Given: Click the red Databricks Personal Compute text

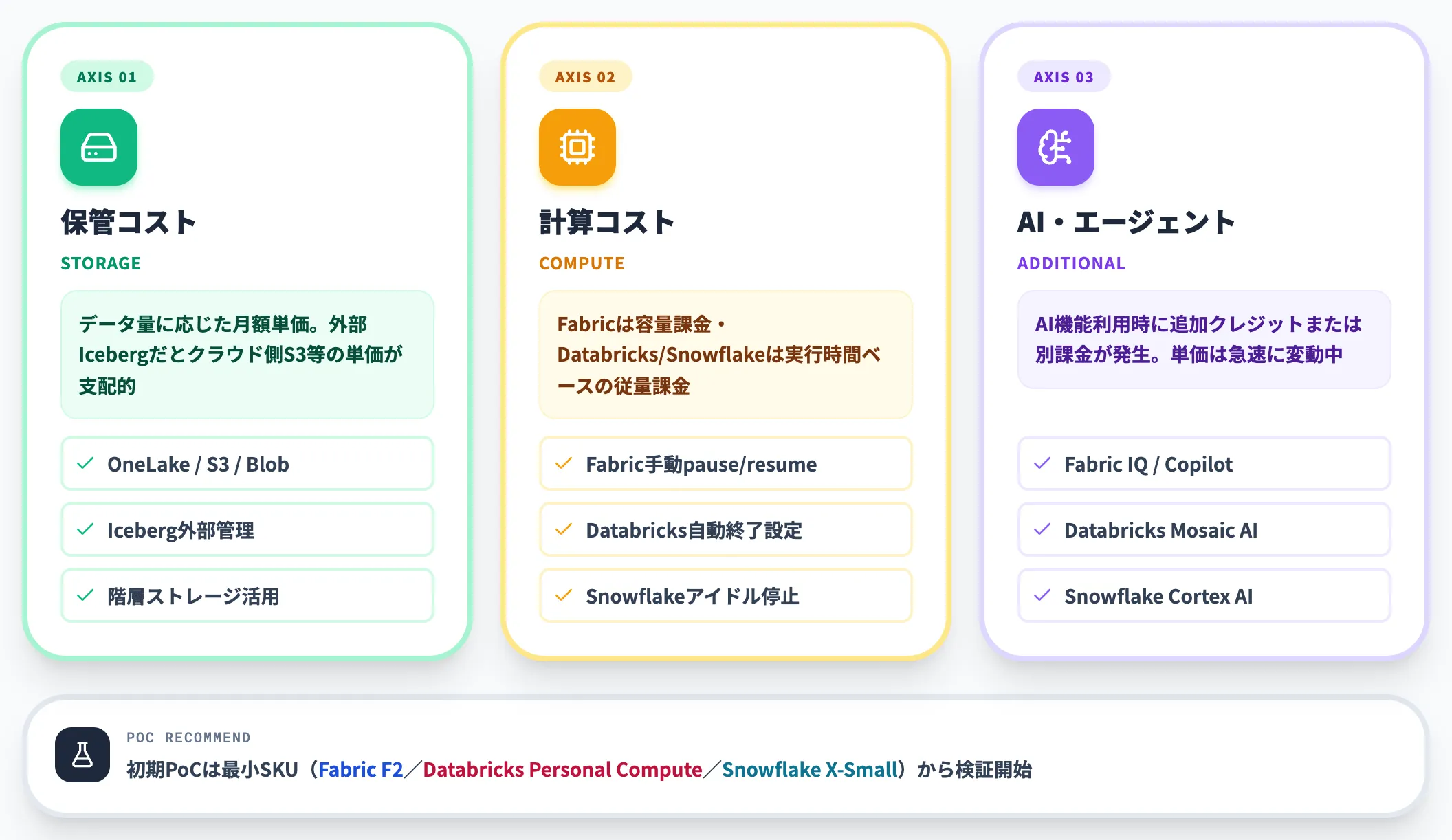Looking at the screenshot, I should pyautogui.click(x=562, y=770).
